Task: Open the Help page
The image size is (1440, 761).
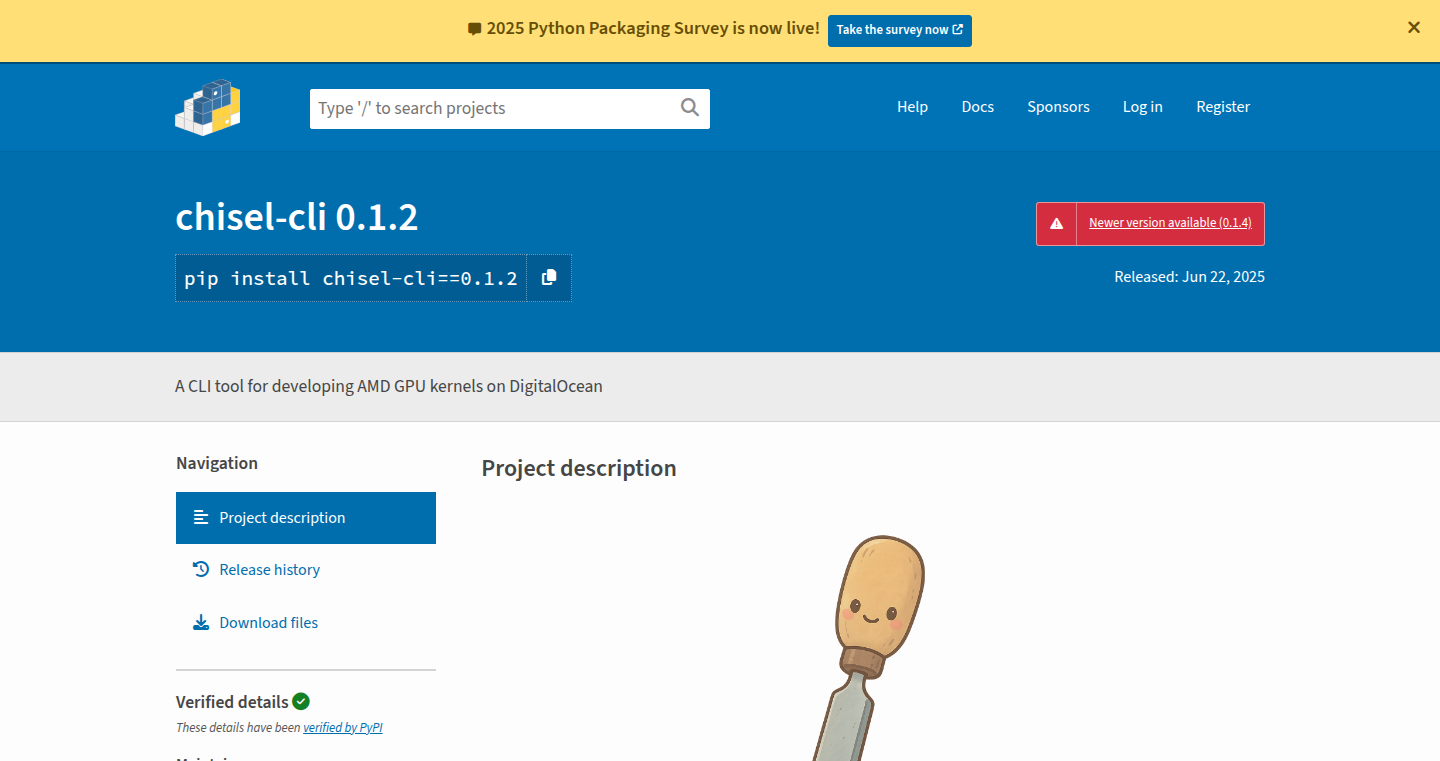Action: [912, 107]
